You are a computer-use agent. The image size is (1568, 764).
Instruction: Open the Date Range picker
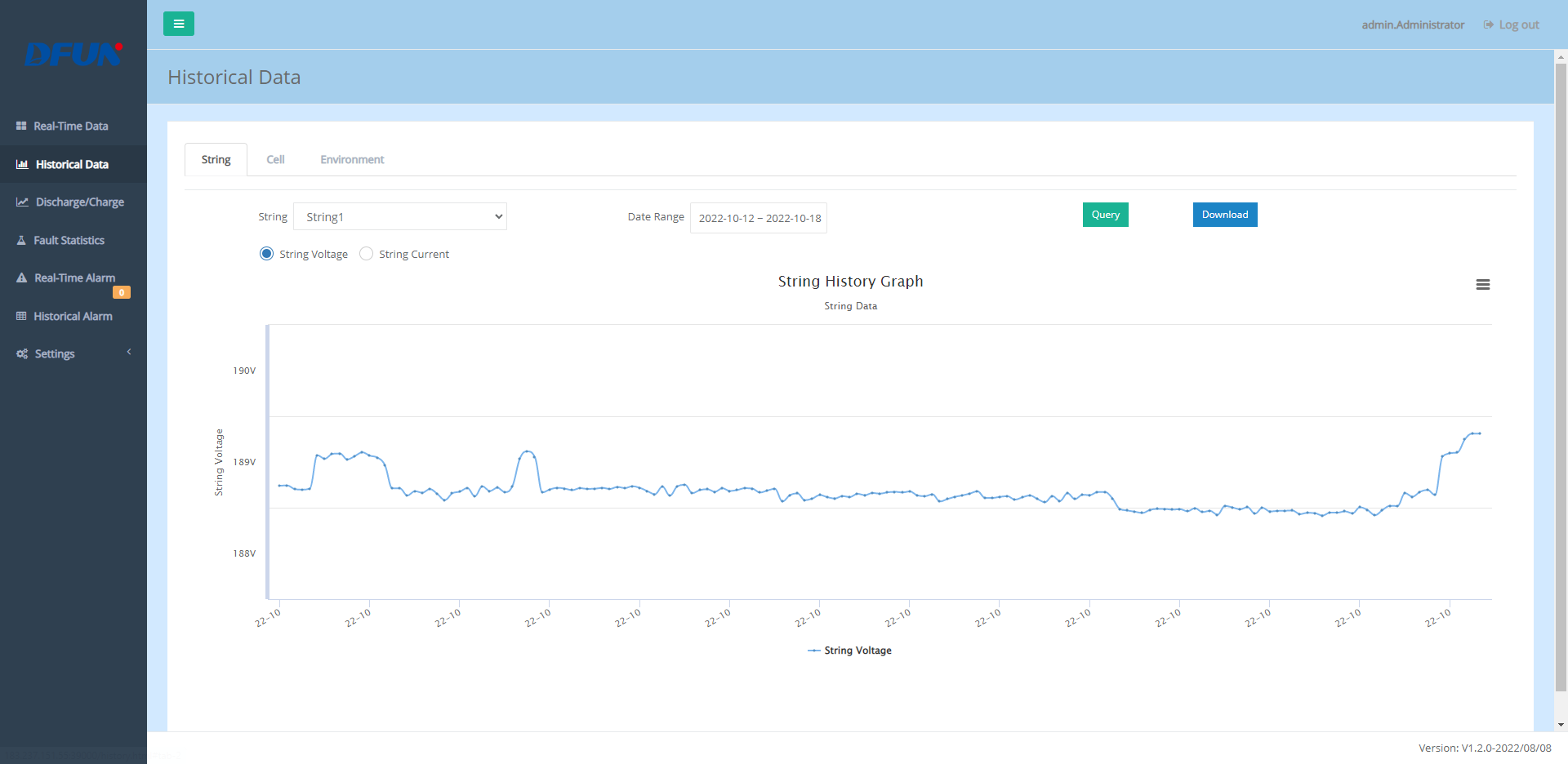tap(758, 217)
